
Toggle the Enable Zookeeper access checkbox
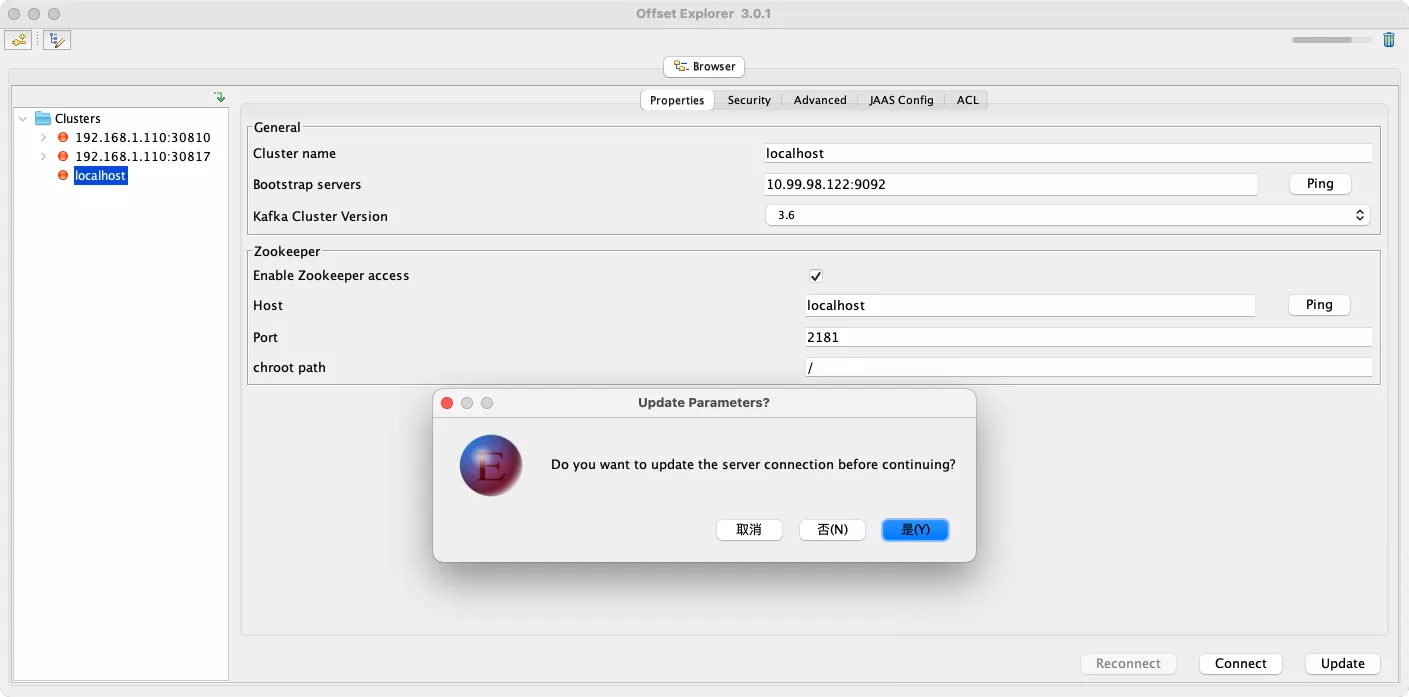pyautogui.click(x=816, y=276)
